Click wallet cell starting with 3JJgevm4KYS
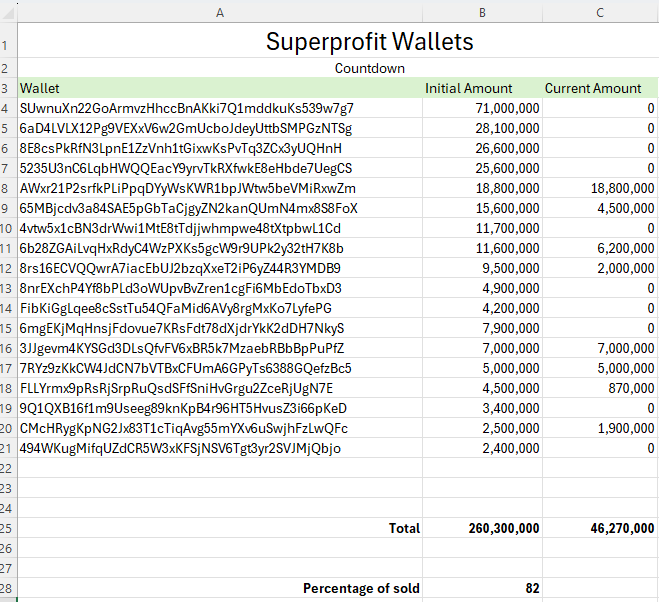 click(x=220, y=349)
